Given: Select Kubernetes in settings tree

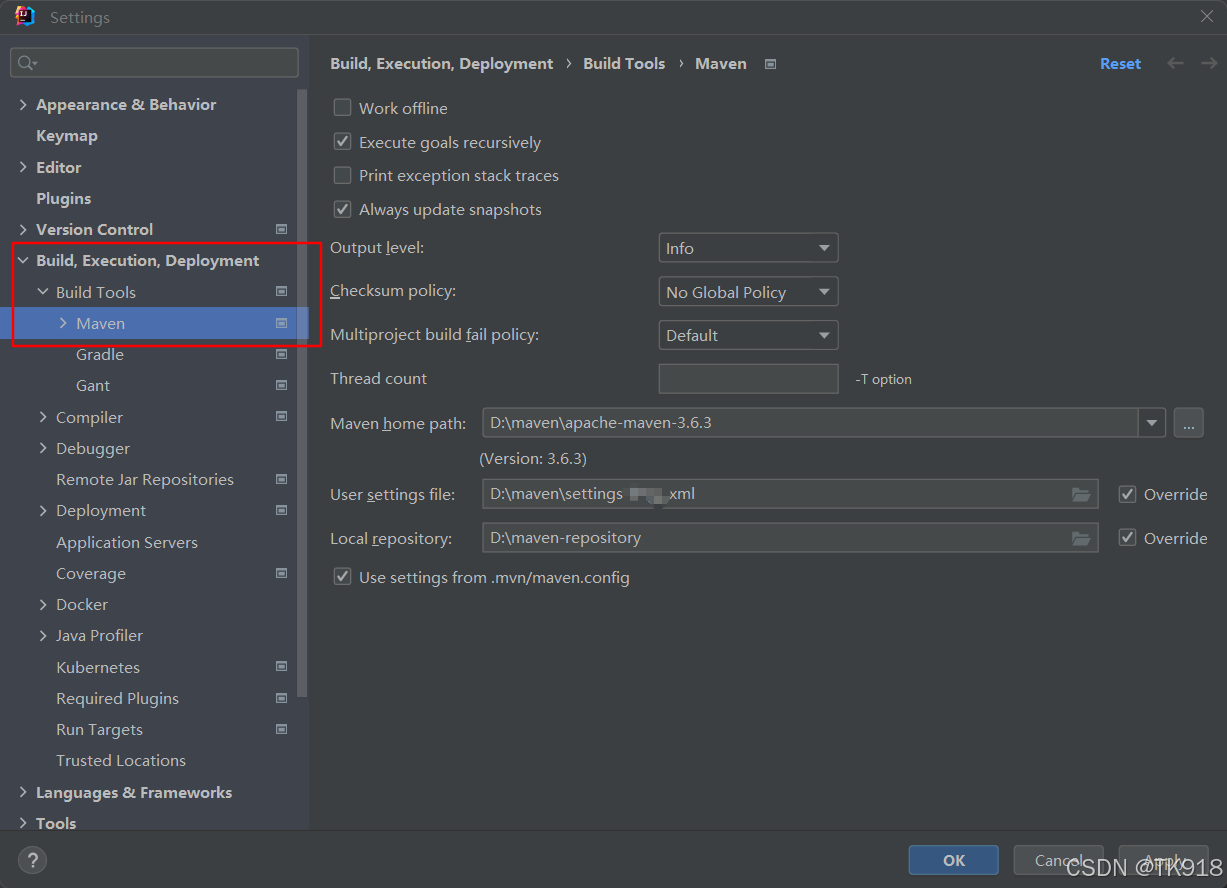Looking at the screenshot, I should tap(98, 667).
